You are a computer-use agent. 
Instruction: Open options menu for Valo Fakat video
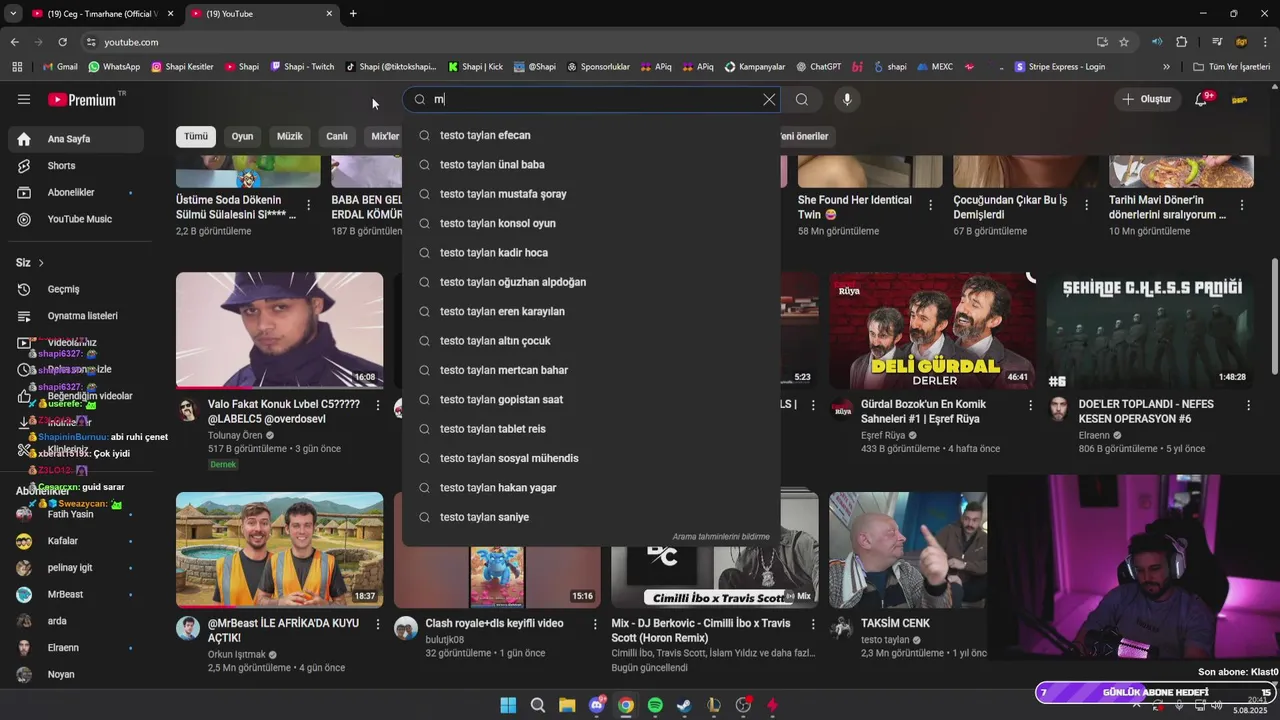click(x=378, y=405)
